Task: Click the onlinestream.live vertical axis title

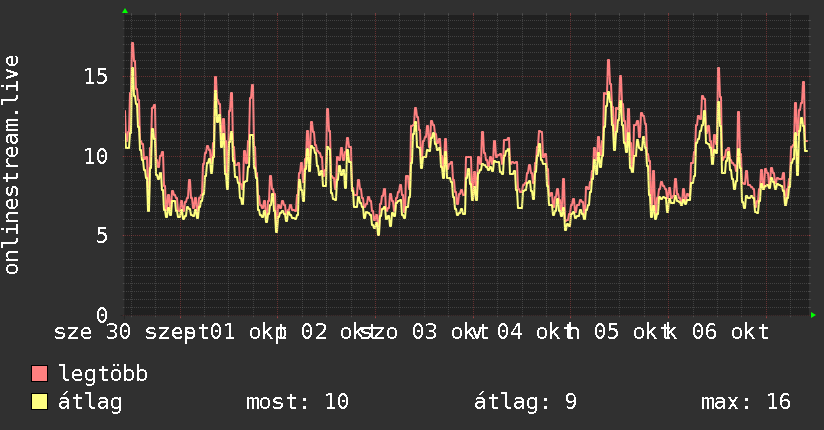Action: pyautogui.click(x=12, y=165)
